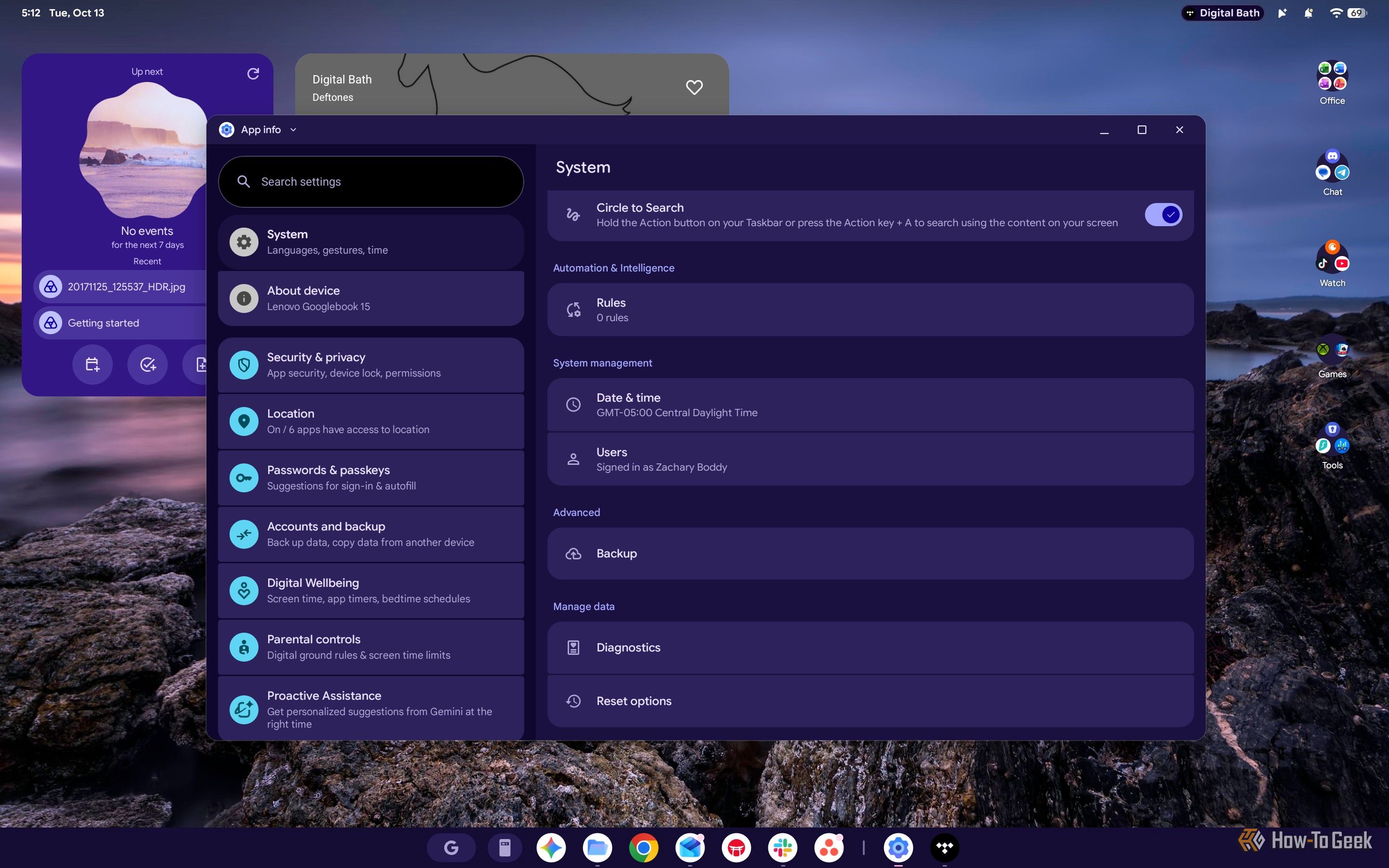Open Gemini from the taskbar
The width and height of the screenshot is (1389, 868).
pyautogui.click(x=551, y=847)
